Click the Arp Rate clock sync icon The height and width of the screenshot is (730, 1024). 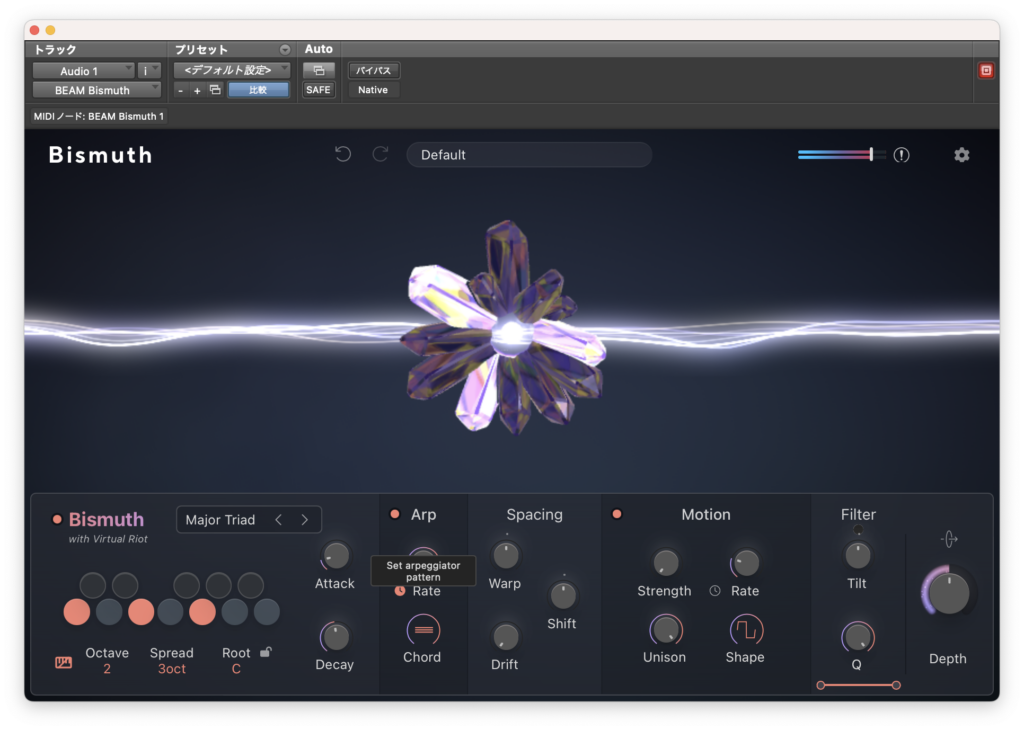pos(400,591)
